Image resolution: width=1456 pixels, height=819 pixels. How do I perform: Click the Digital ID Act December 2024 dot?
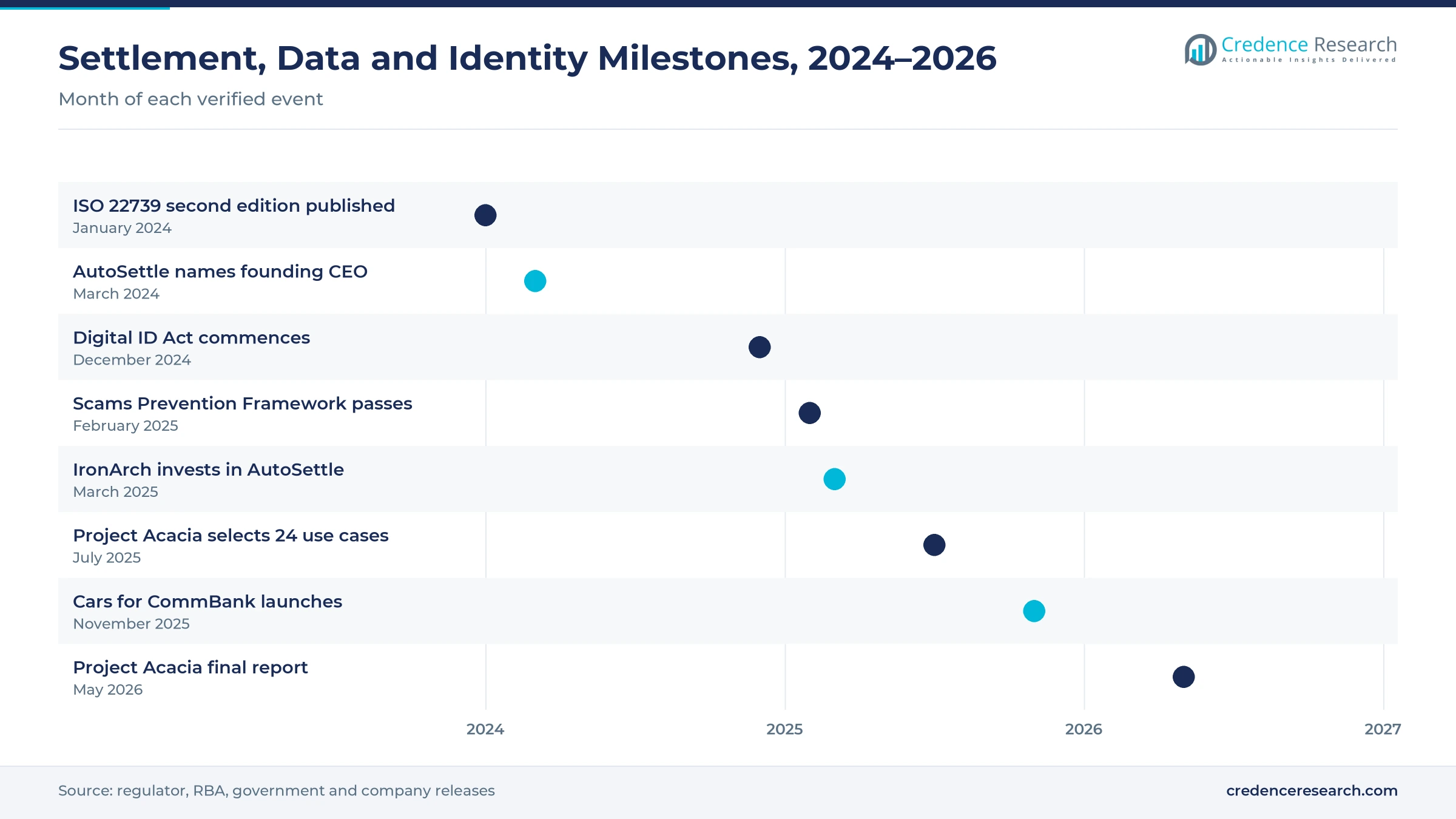(x=760, y=347)
